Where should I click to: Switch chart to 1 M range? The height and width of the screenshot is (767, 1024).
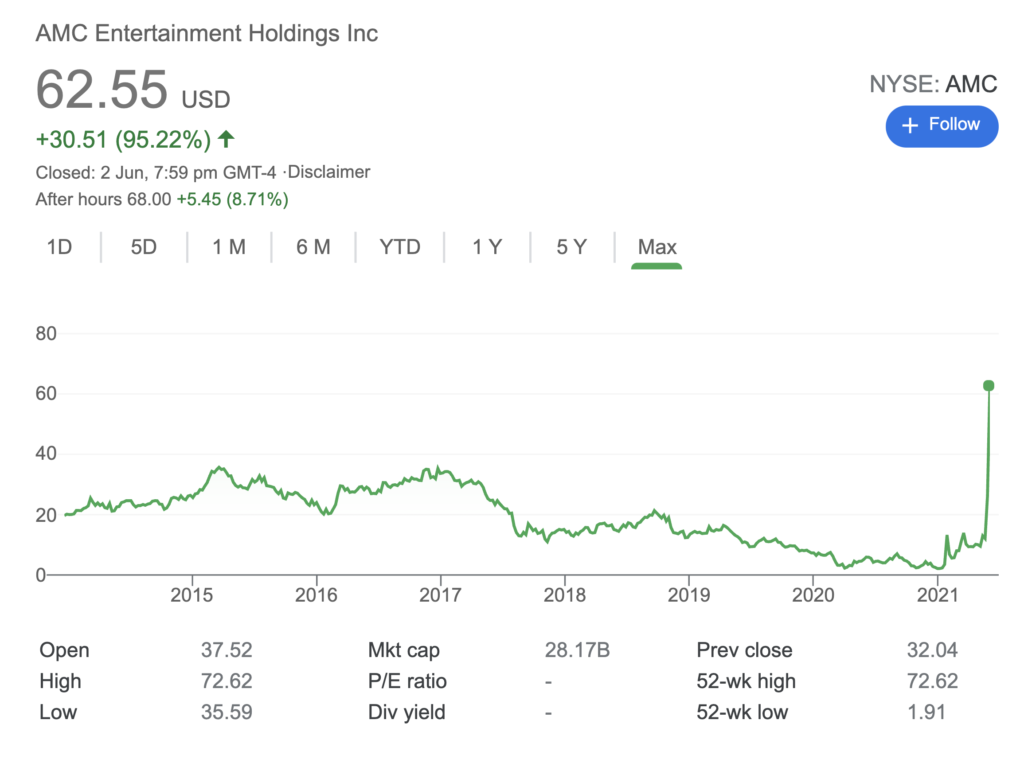pyautogui.click(x=229, y=247)
